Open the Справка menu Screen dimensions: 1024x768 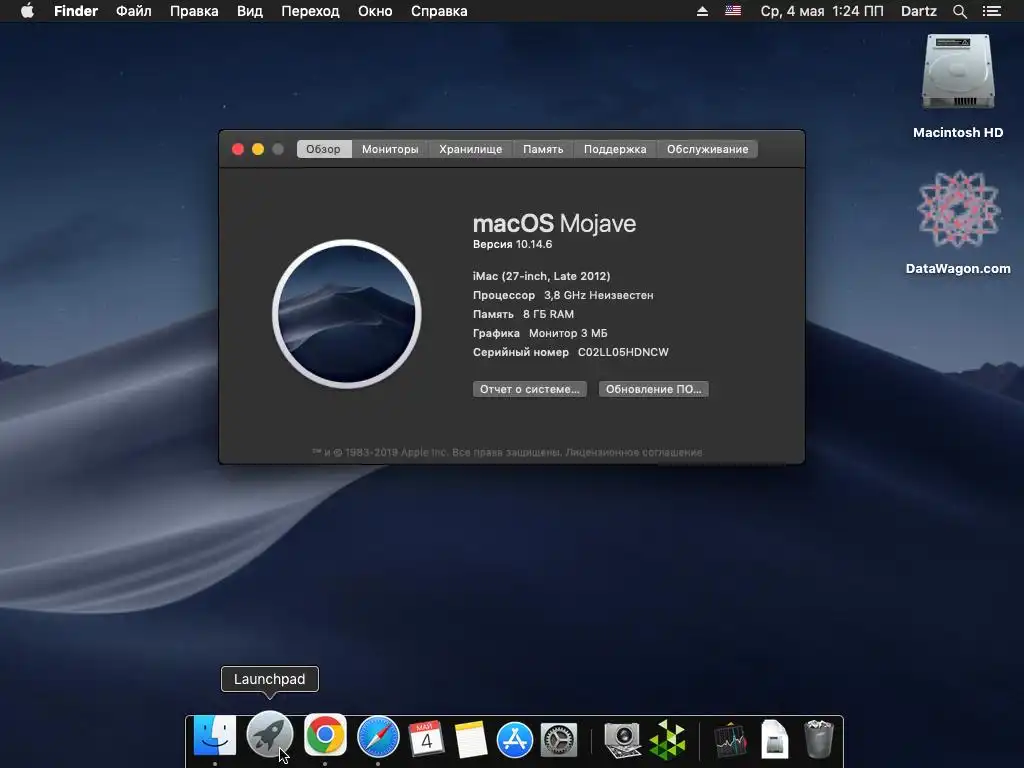pyautogui.click(x=439, y=11)
